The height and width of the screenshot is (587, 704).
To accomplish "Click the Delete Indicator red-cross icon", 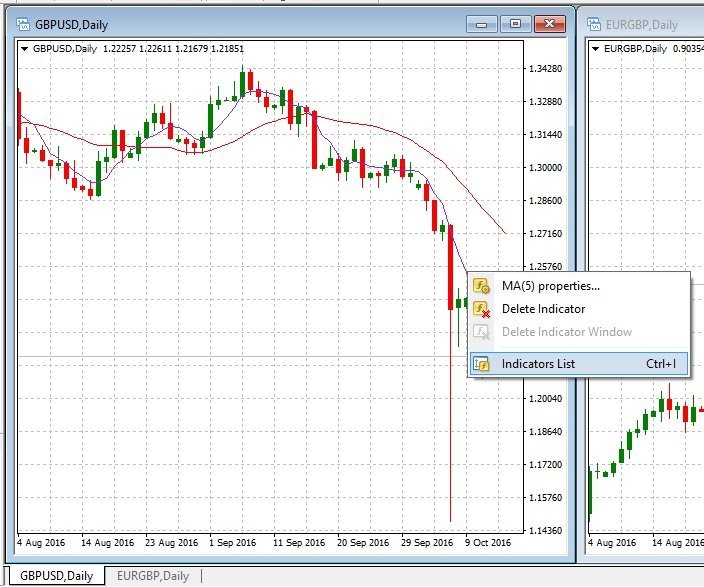I will (x=481, y=309).
